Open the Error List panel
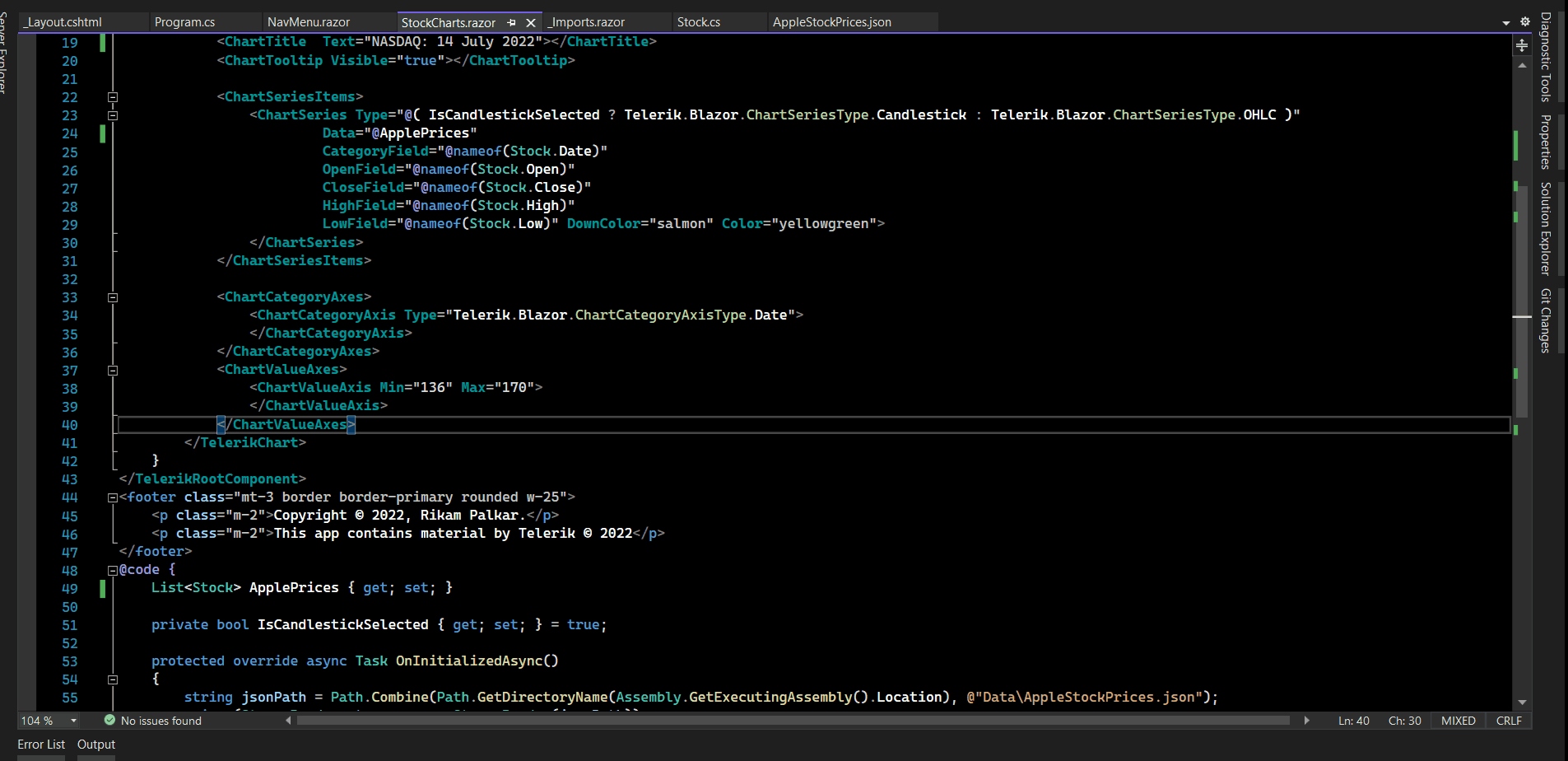The height and width of the screenshot is (761, 1568). (x=41, y=745)
